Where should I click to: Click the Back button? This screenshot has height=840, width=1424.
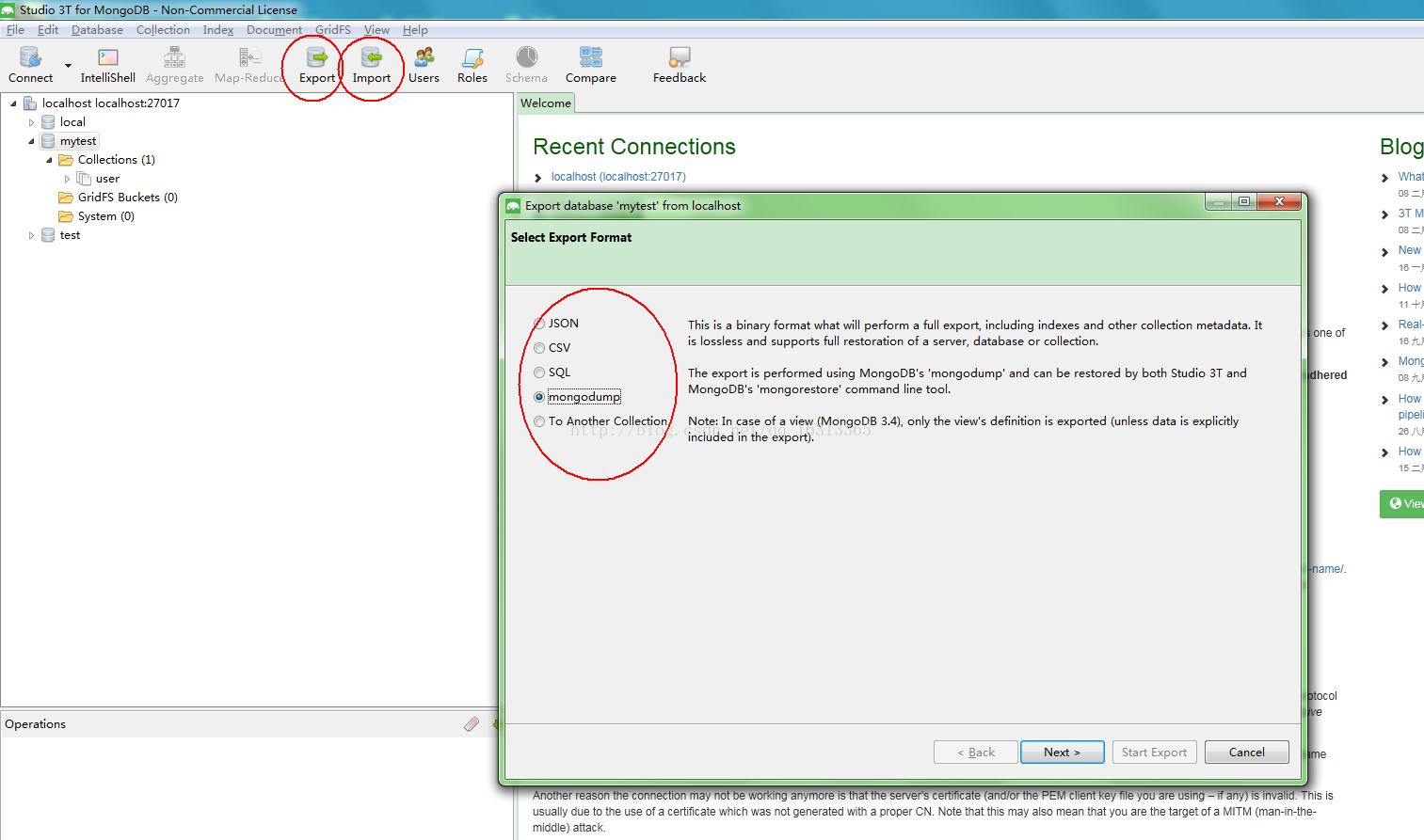click(976, 753)
